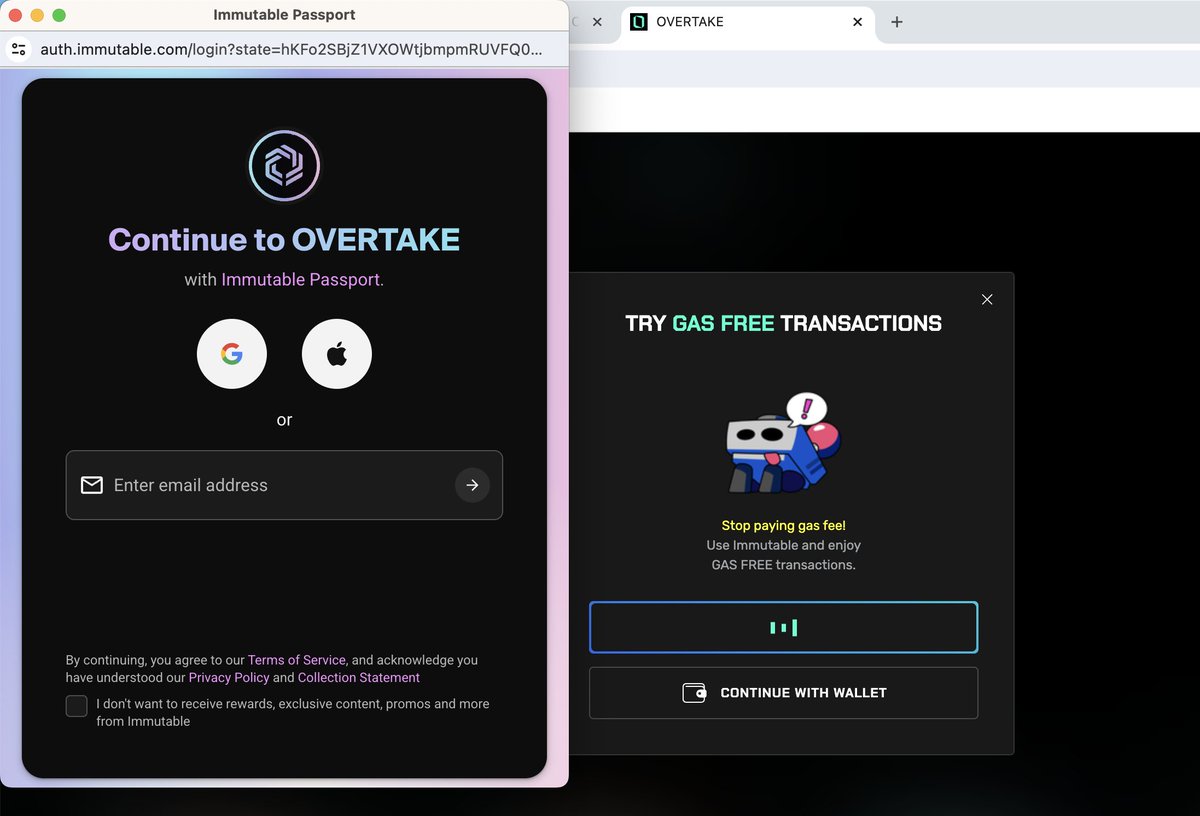Click the 'Stop paying gas fee!' text
Image resolution: width=1200 pixels, height=816 pixels.
click(x=783, y=525)
